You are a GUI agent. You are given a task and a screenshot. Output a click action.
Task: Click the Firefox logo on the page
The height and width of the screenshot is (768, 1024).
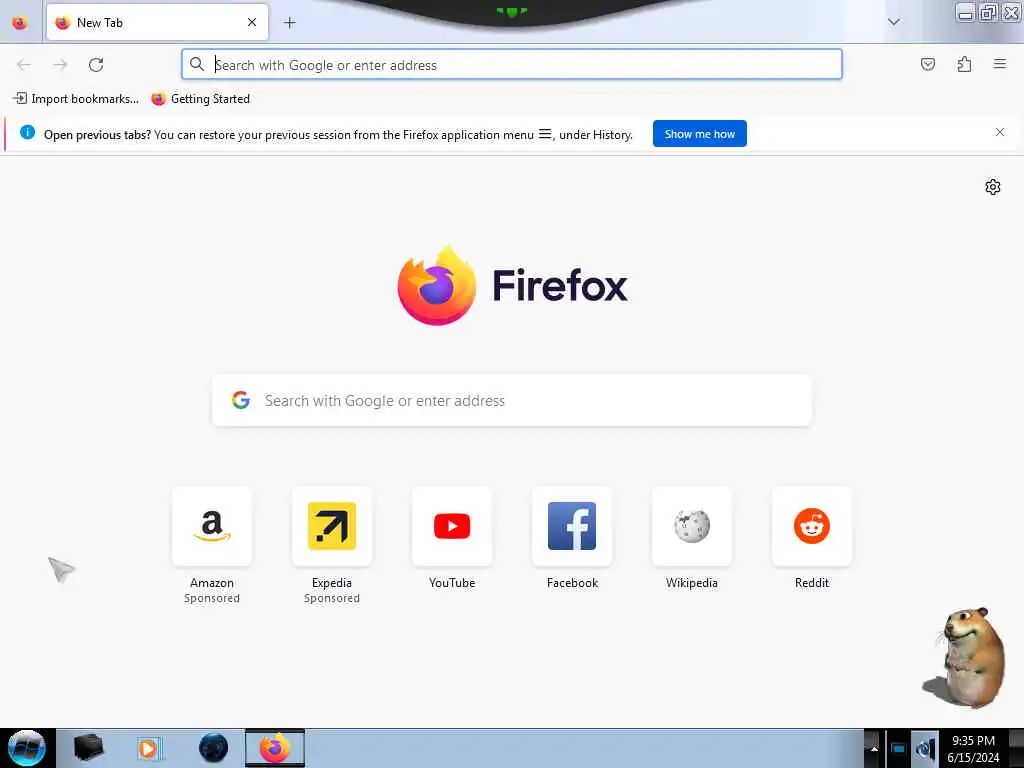[436, 285]
